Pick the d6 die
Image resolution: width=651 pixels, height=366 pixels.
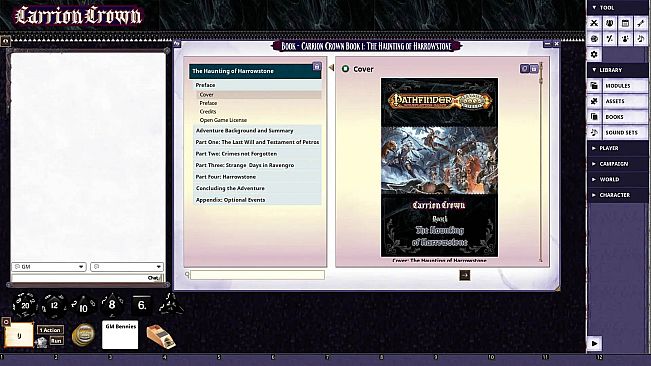click(142, 306)
